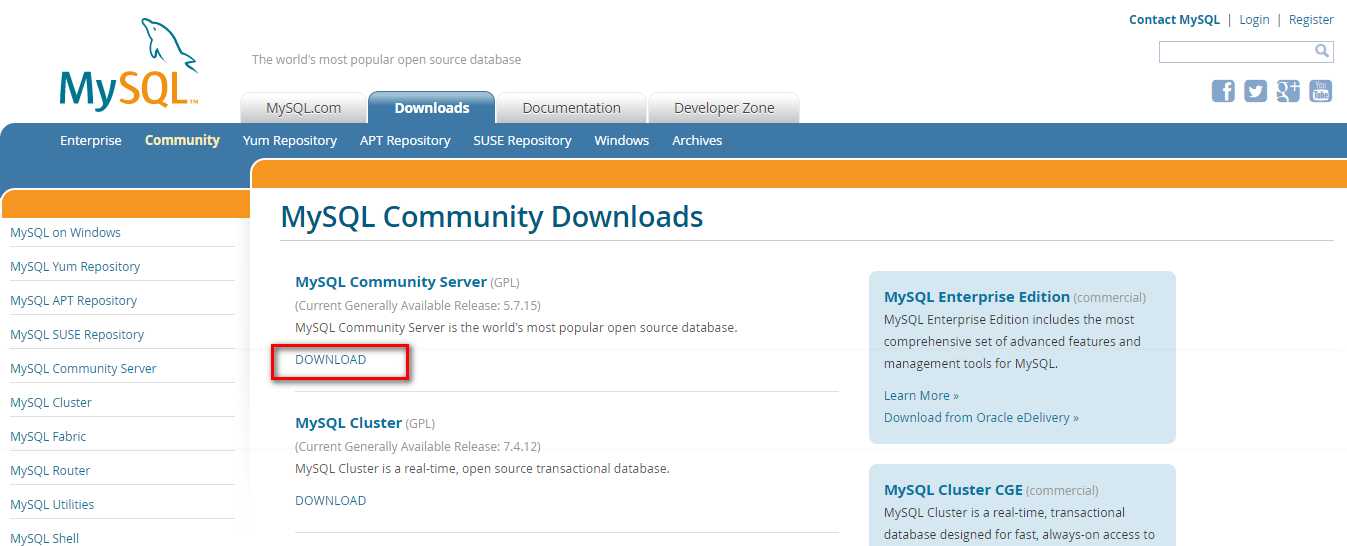Open the YouTube channel icon
The image size is (1347, 546).
(1321, 91)
